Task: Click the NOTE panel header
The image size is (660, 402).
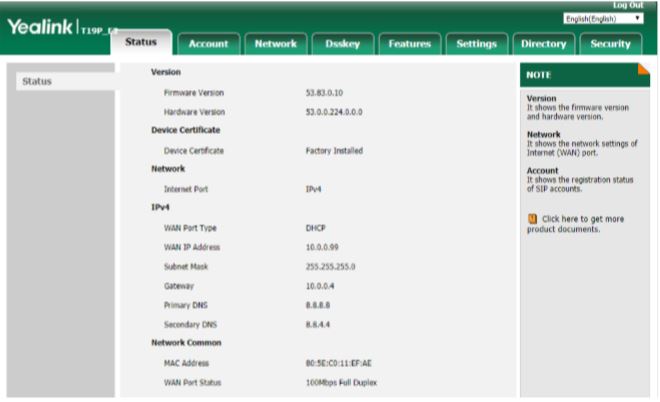Action: click(x=580, y=75)
